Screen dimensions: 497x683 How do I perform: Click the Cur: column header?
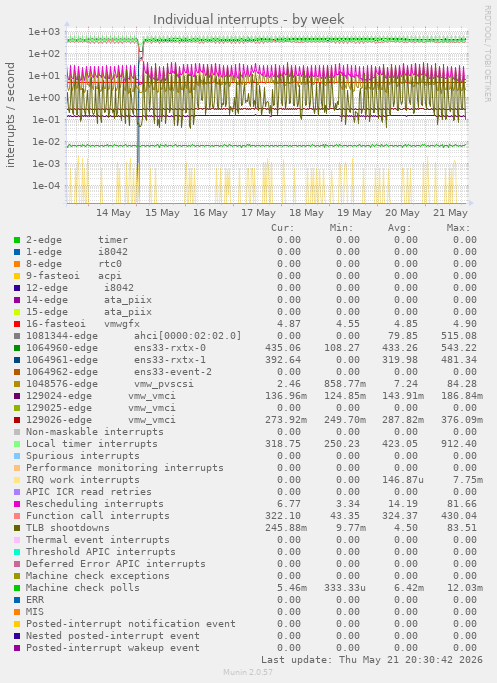click(x=283, y=227)
